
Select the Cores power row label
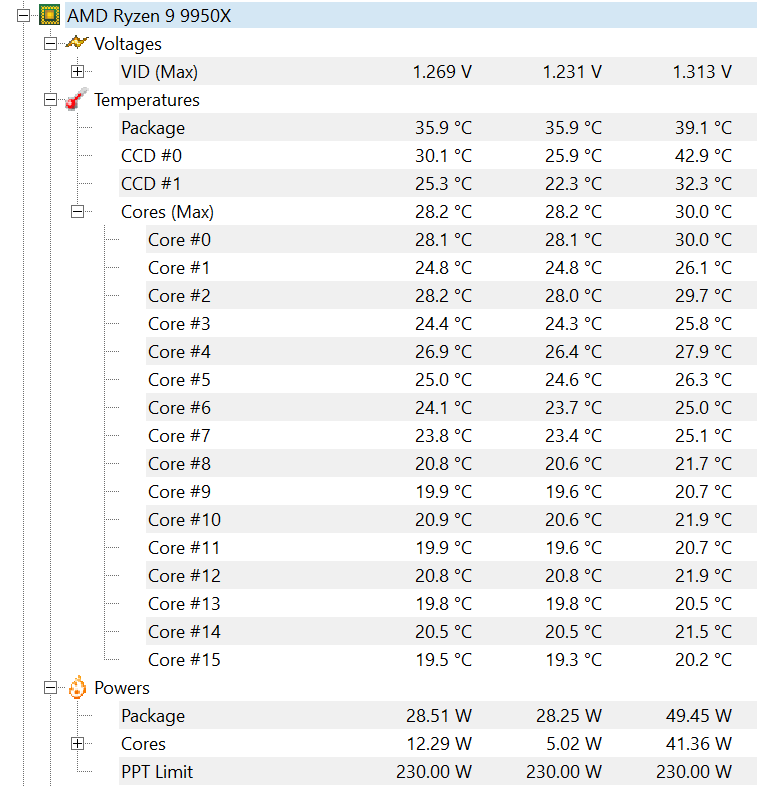click(143, 744)
